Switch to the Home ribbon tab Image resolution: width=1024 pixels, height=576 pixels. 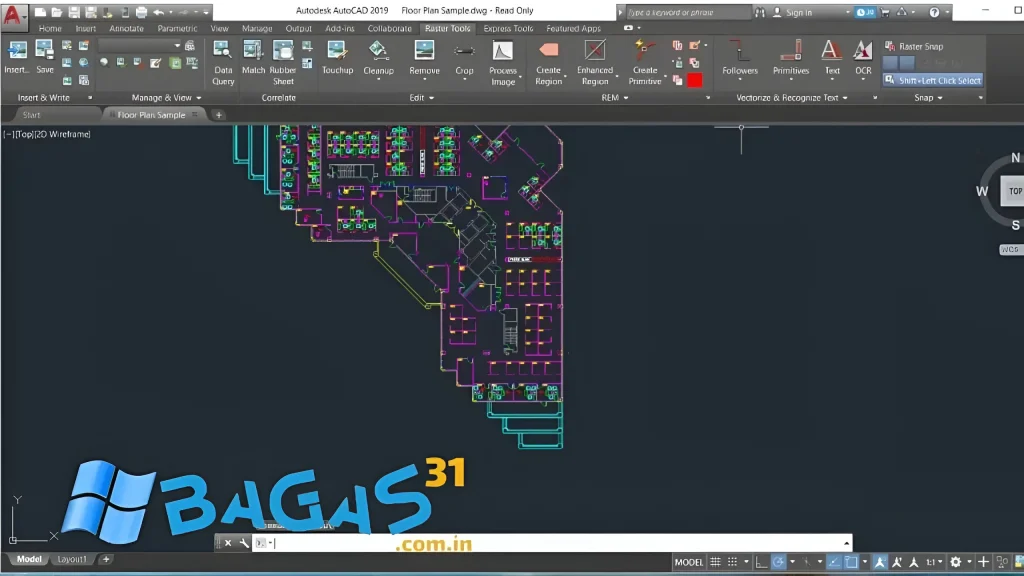click(x=50, y=29)
